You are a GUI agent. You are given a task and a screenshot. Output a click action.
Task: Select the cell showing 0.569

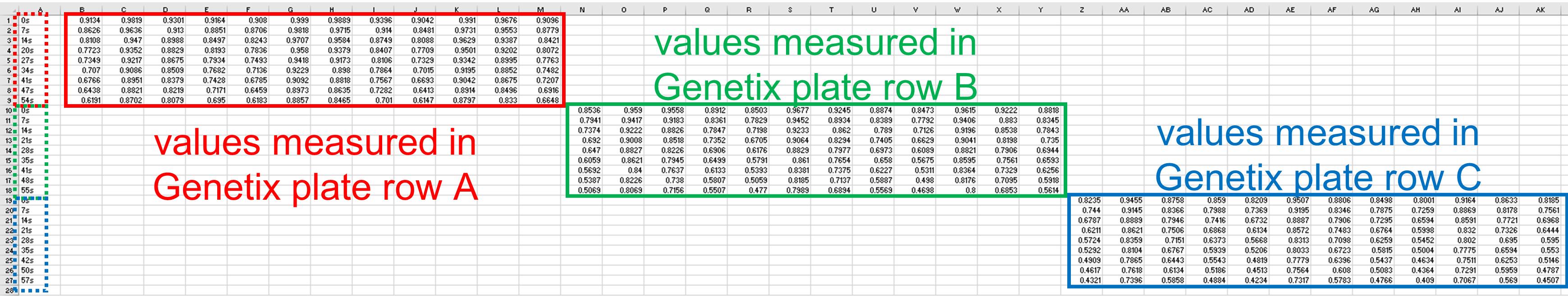coord(1499,280)
